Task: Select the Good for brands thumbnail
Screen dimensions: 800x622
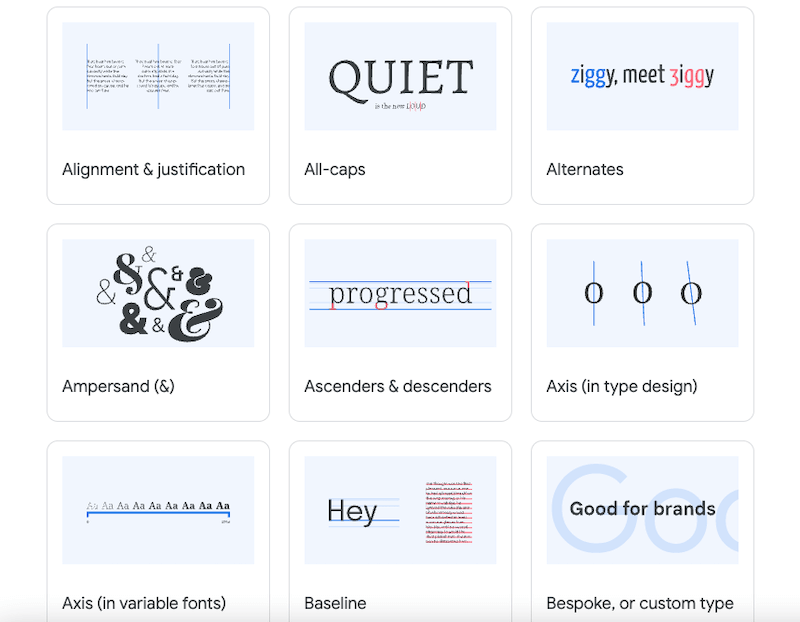Action: [x=642, y=509]
